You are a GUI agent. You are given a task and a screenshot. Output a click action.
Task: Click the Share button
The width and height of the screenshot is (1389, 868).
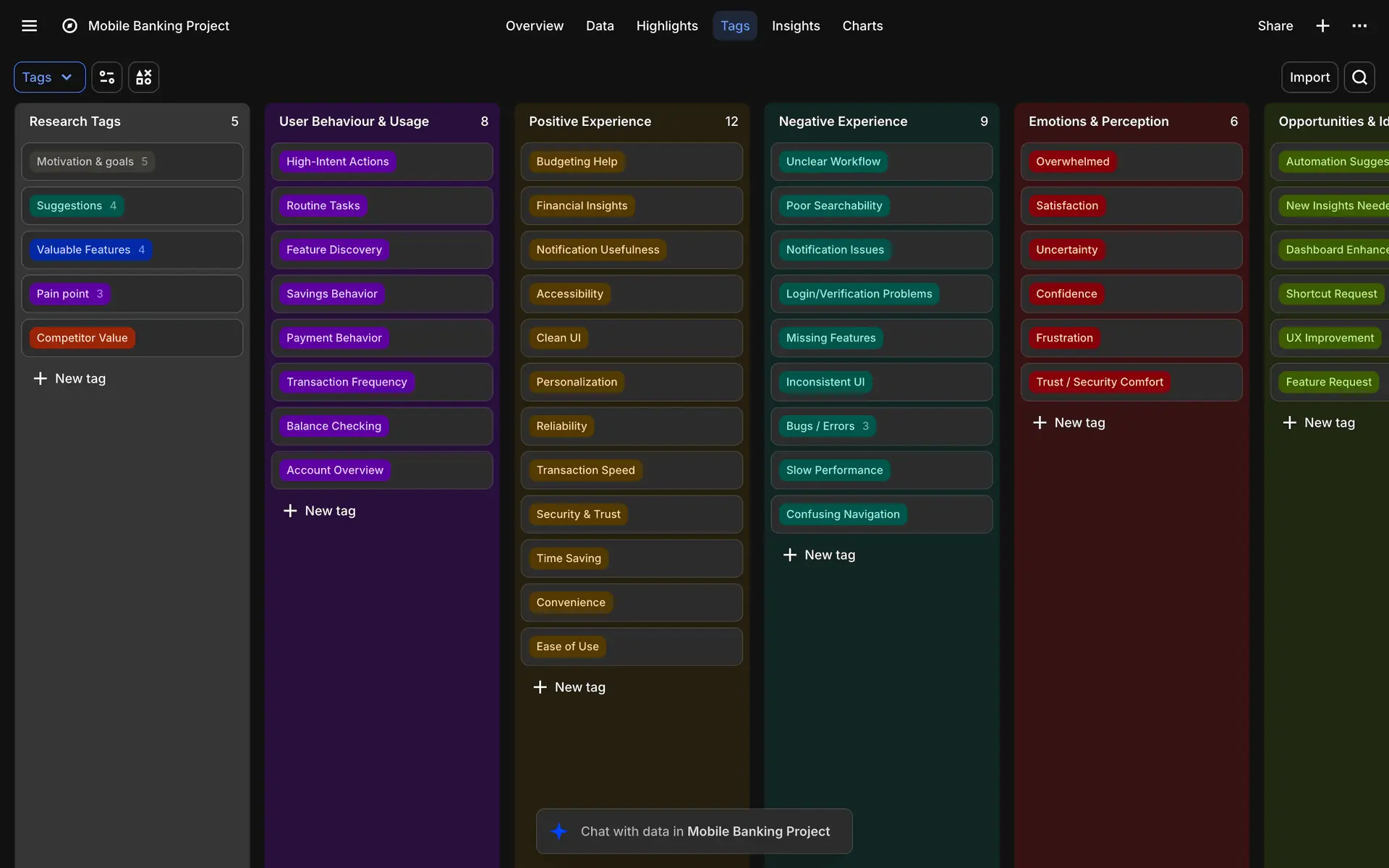[x=1275, y=26]
